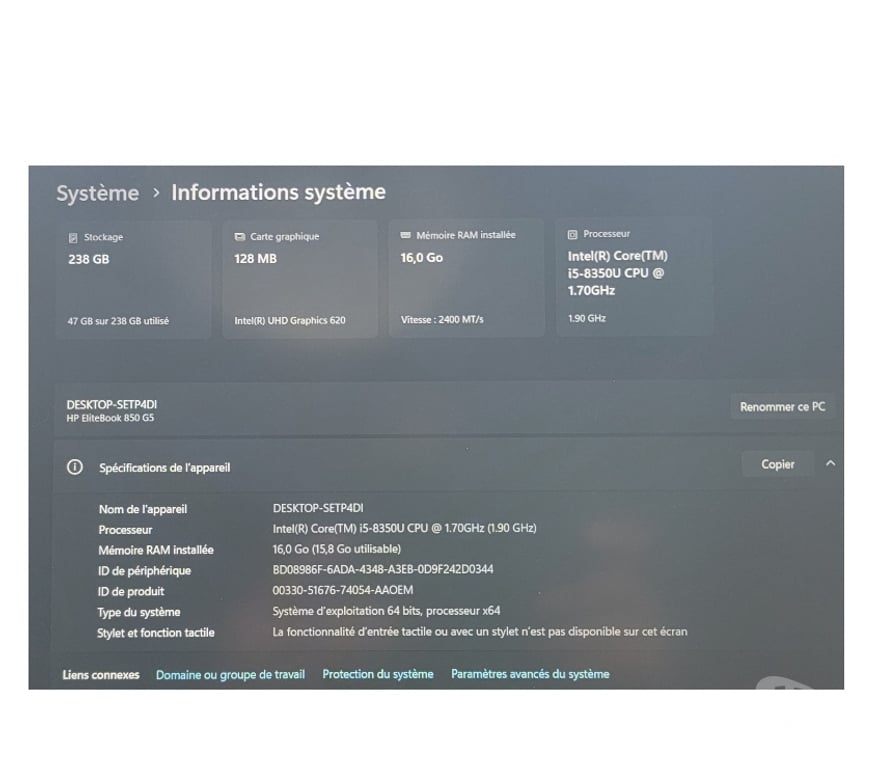Open the Protection du système link

click(x=377, y=674)
